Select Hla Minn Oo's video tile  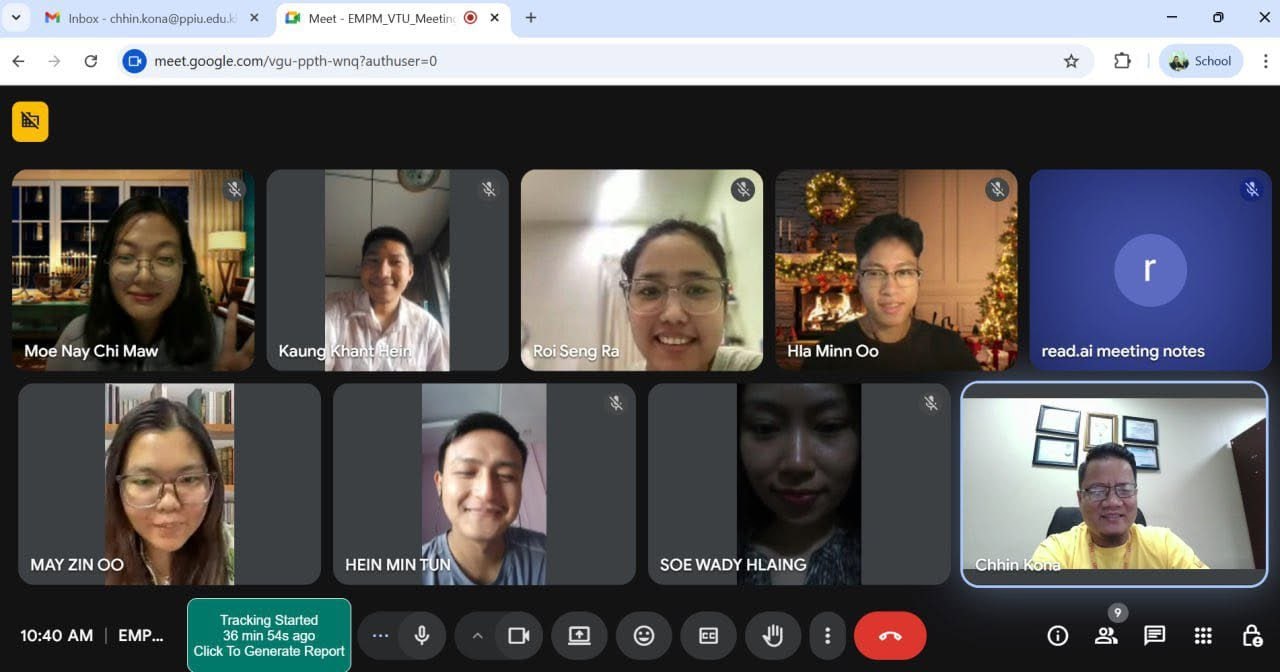coord(896,270)
